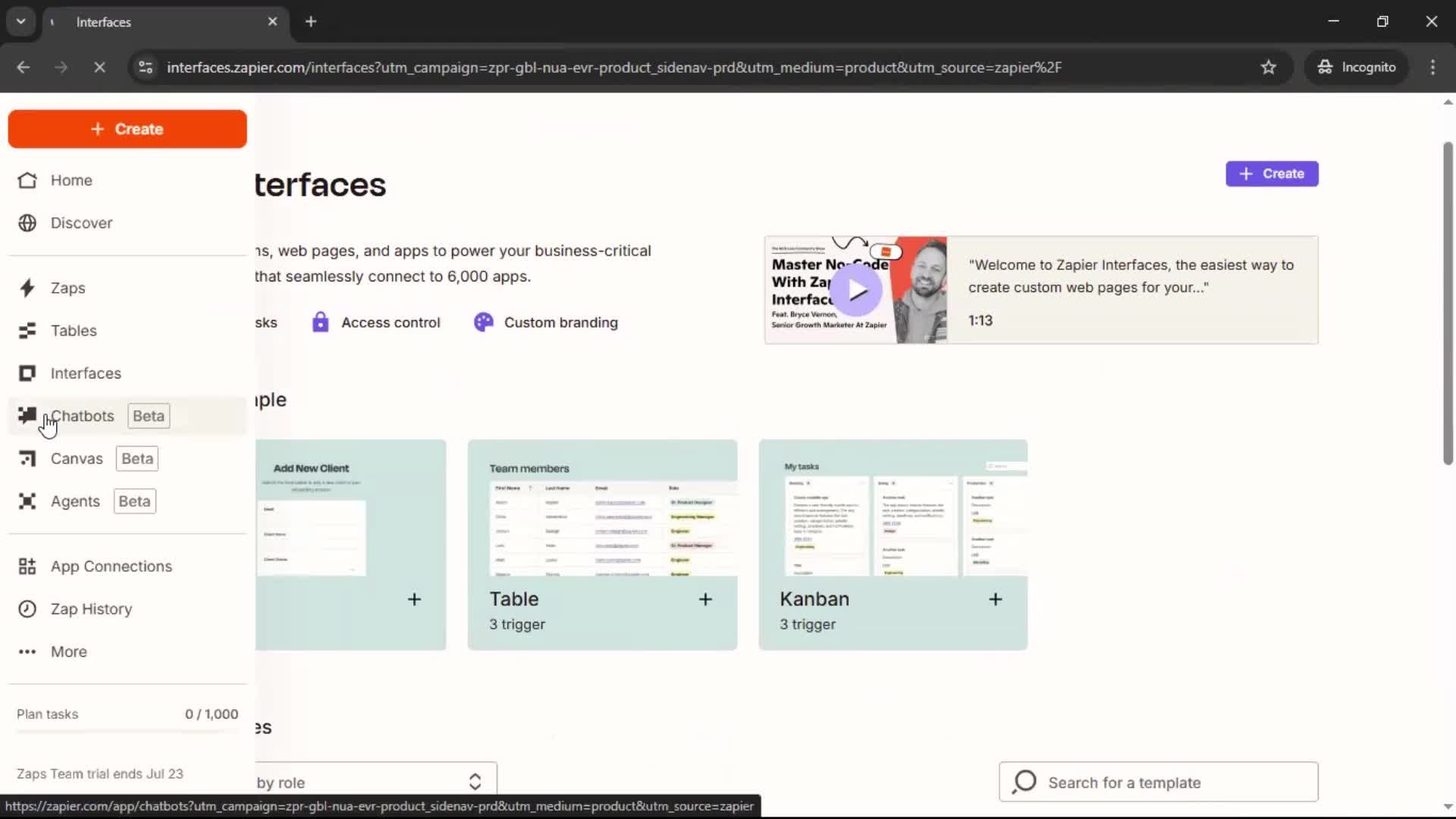Open the tab search dropdown arrow
The width and height of the screenshot is (1456, 819).
[x=20, y=21]
